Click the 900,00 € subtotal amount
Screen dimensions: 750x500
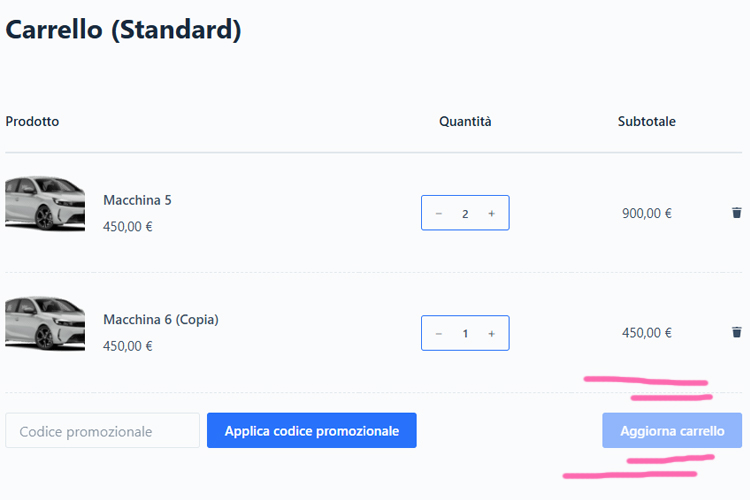(646, 214)
